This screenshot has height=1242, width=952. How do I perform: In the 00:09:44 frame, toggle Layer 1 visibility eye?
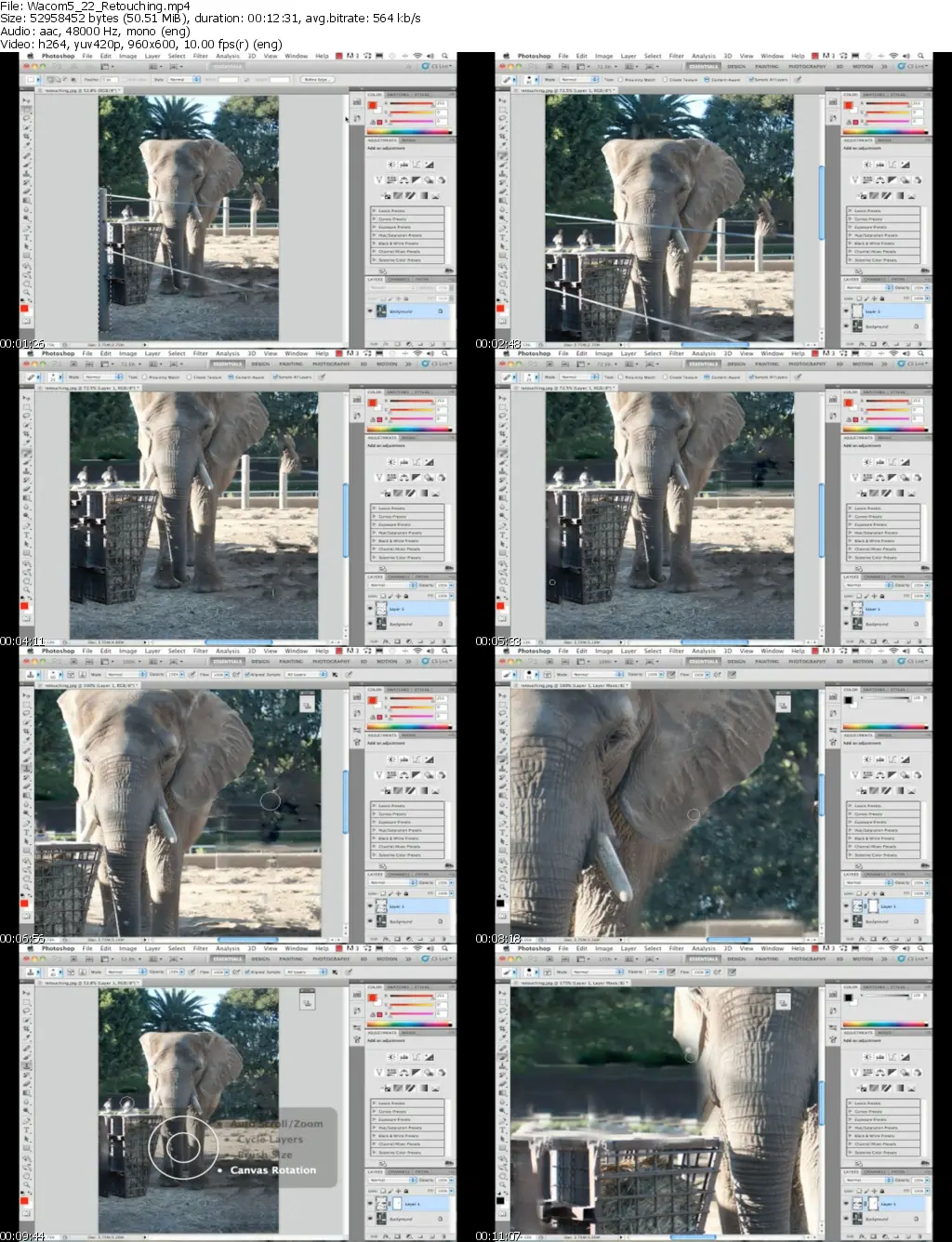click(x=372, y=1204)
